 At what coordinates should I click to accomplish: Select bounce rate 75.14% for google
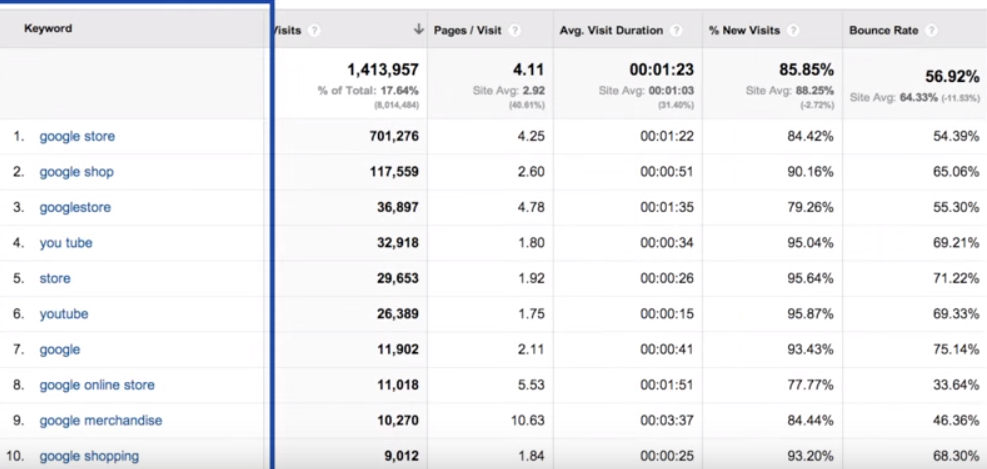tap(956, 349)
